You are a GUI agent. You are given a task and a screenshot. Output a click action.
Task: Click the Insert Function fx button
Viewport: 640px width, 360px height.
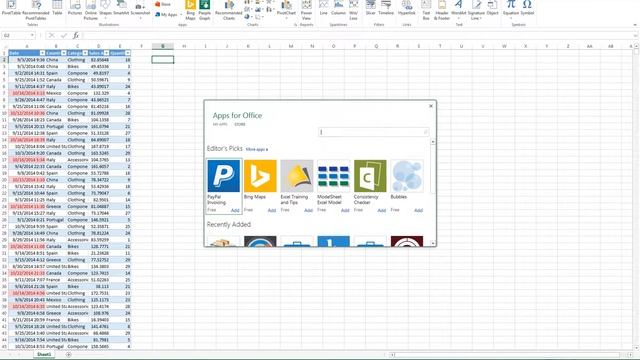pos(76,36)
